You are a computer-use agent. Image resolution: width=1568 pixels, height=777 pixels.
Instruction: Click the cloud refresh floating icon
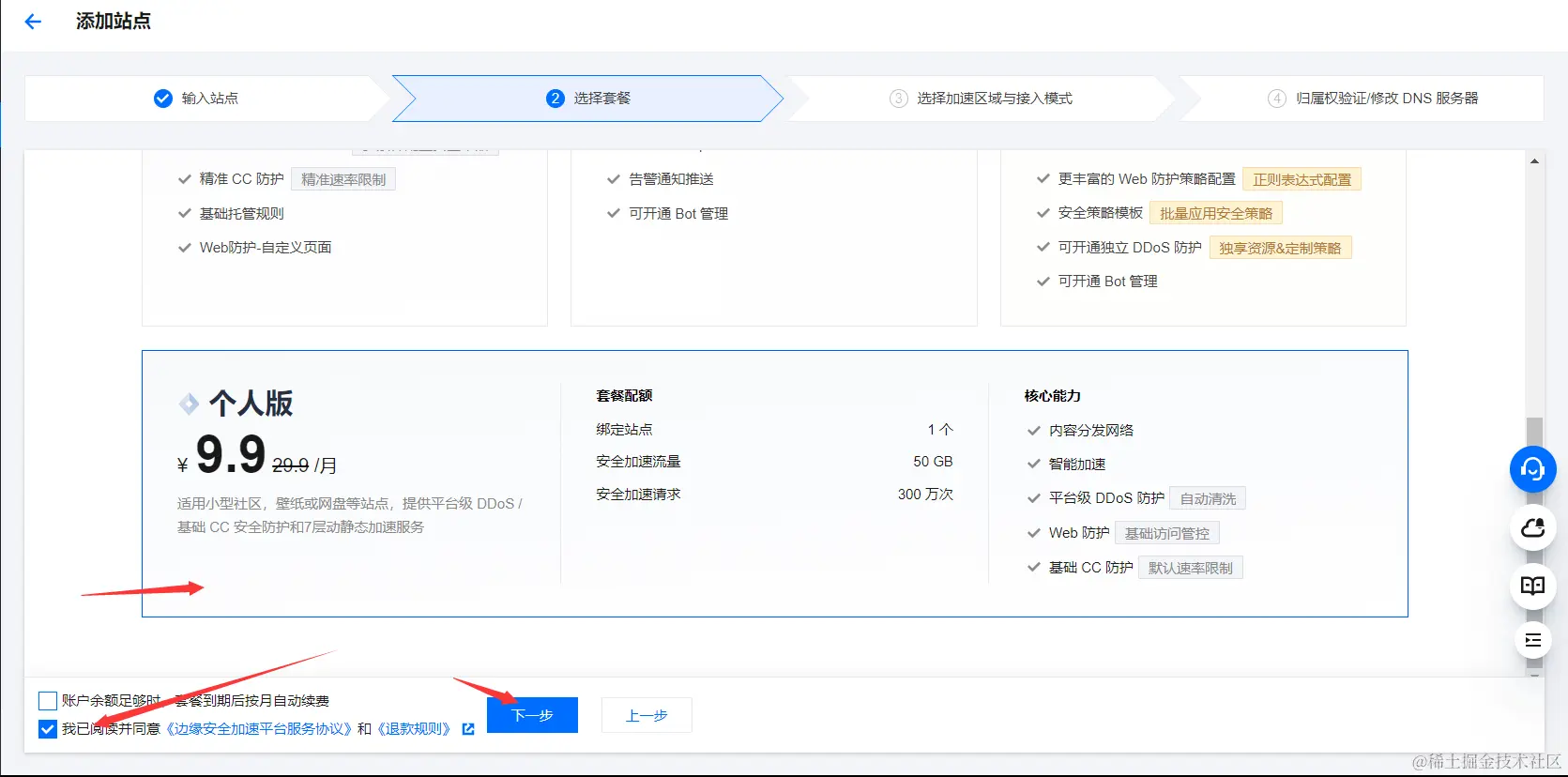pyautogui.click(x=1532, y=527)
